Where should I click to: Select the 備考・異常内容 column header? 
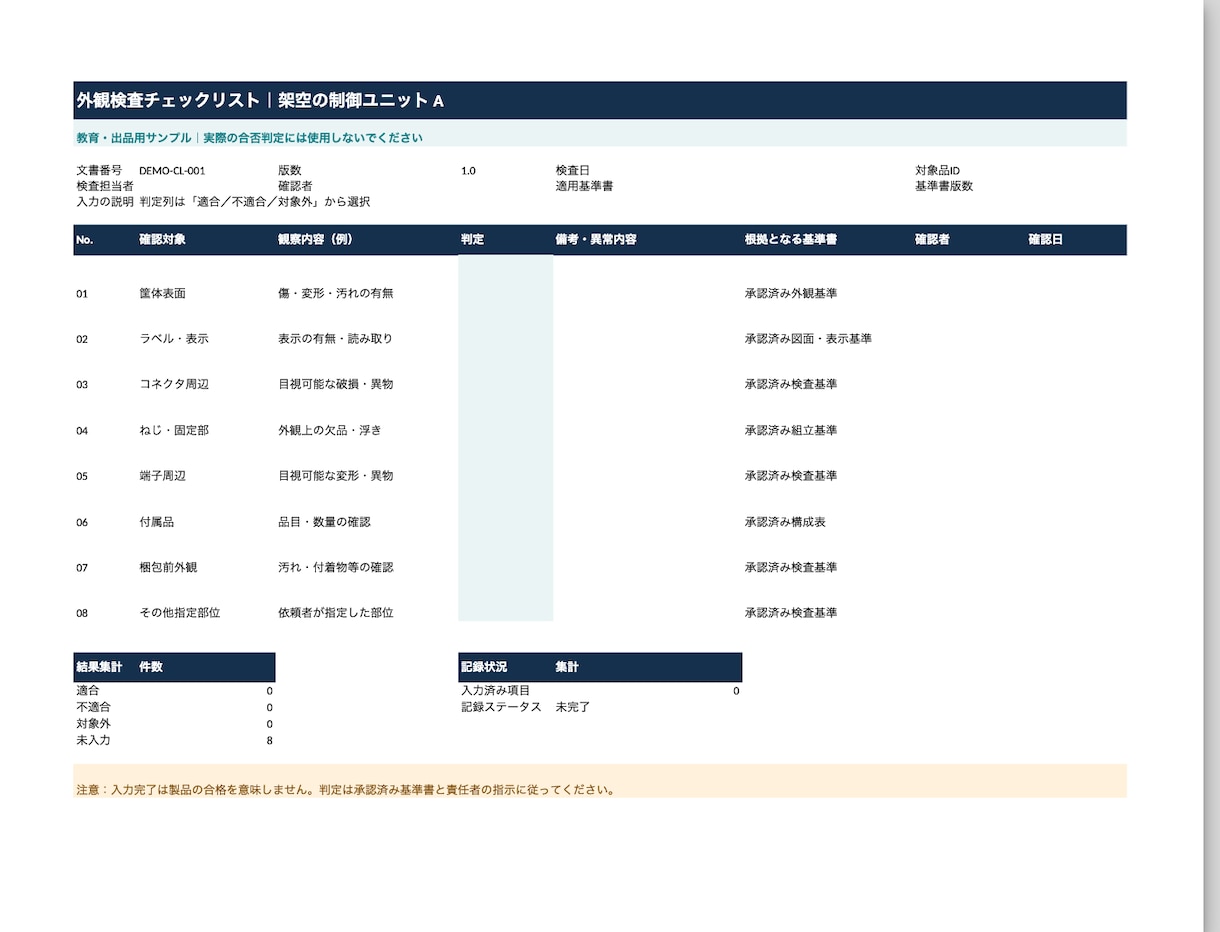point(596,240)
